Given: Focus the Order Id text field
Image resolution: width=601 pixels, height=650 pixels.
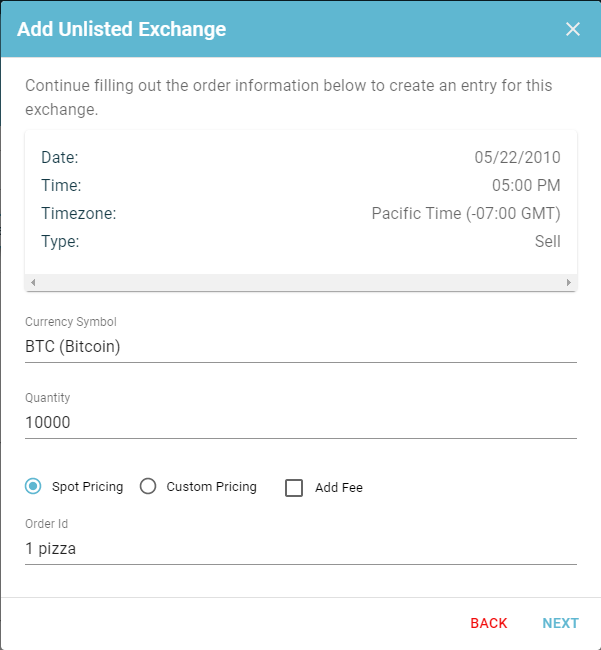Looking at the screenshot, I should [301, 548].
